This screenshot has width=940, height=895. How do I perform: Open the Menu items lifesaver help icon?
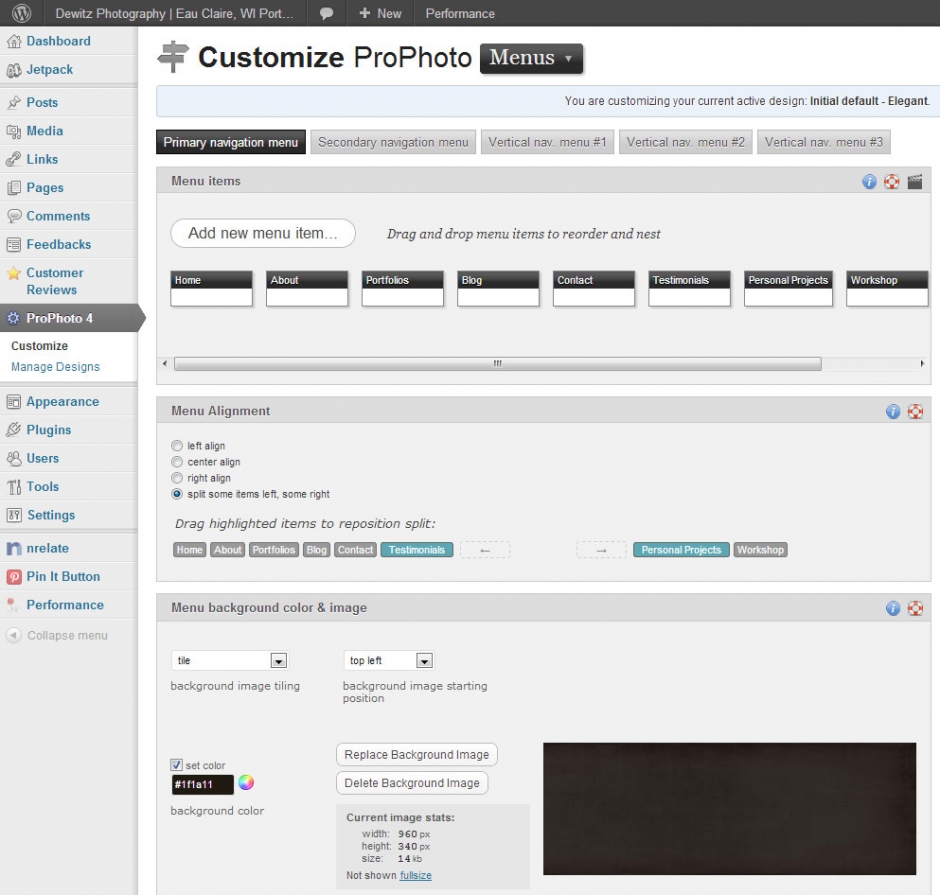[891, 182]
